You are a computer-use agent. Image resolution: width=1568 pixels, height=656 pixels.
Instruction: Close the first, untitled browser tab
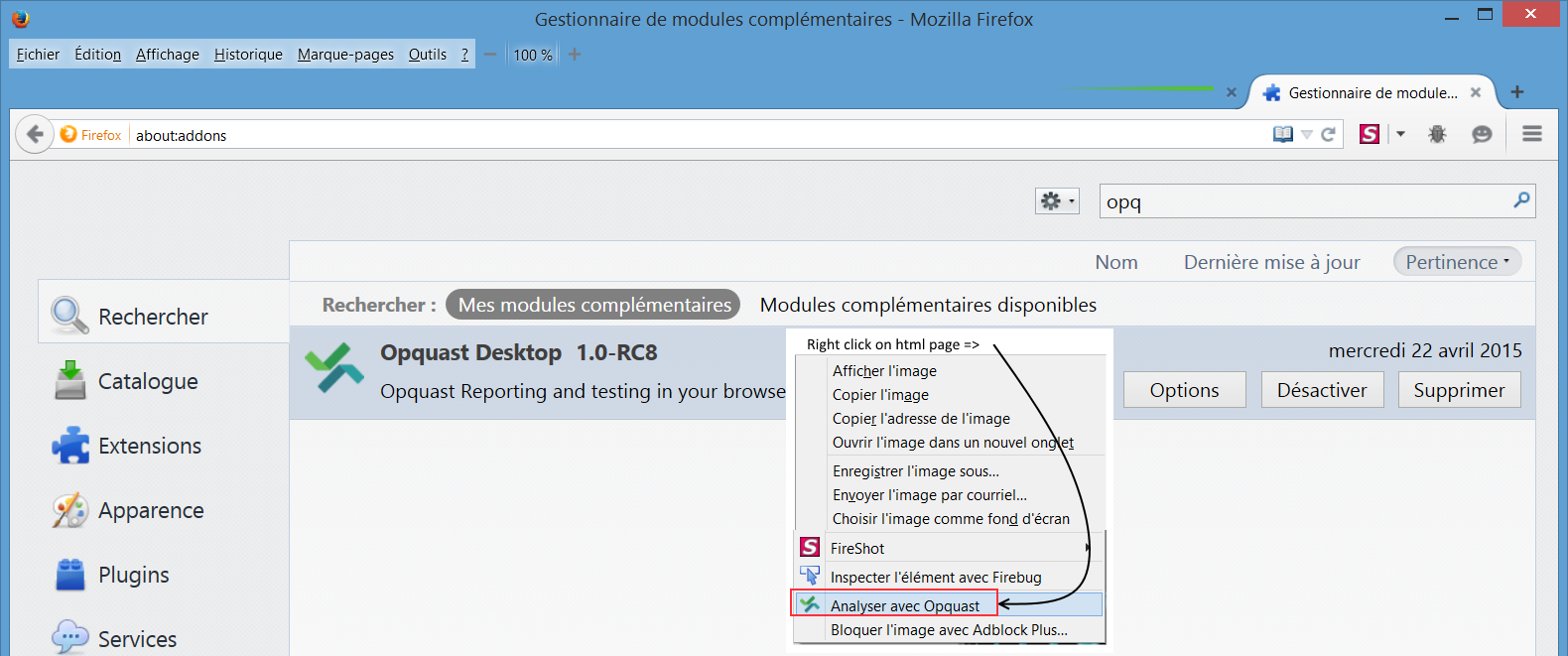1232,92
